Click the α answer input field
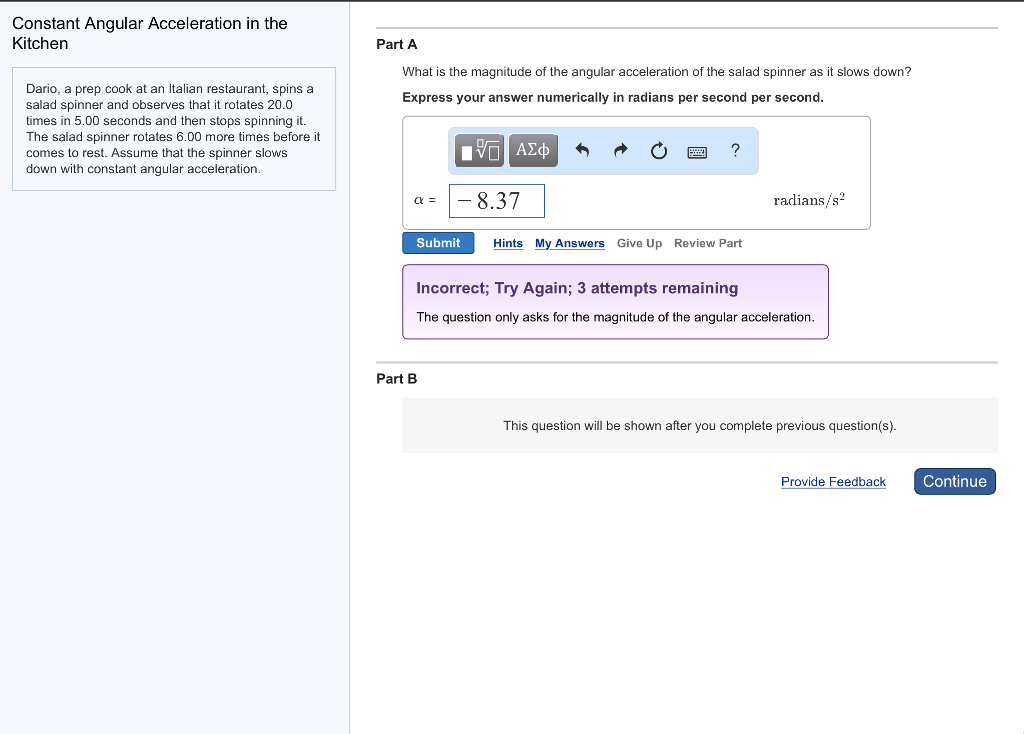 point(497,201)
